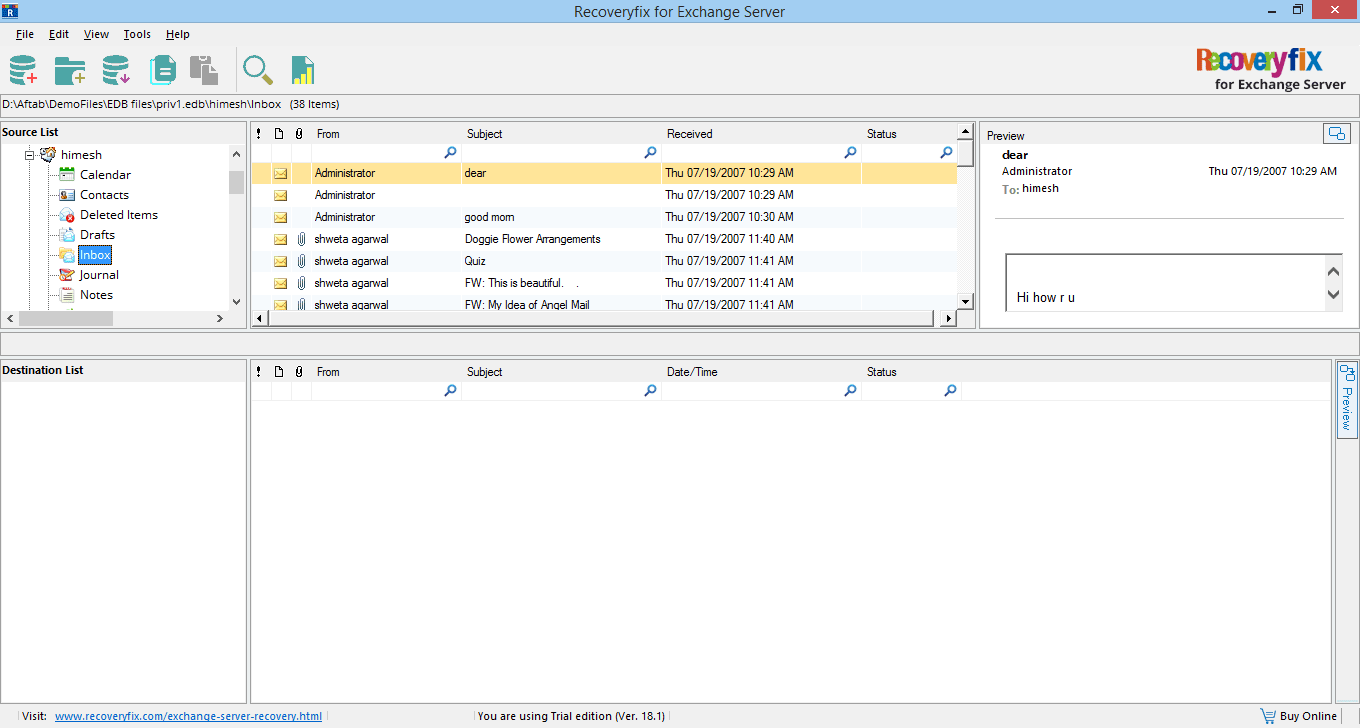
Task: Click the Preview pane dock icon
Action: point(1336,133)
